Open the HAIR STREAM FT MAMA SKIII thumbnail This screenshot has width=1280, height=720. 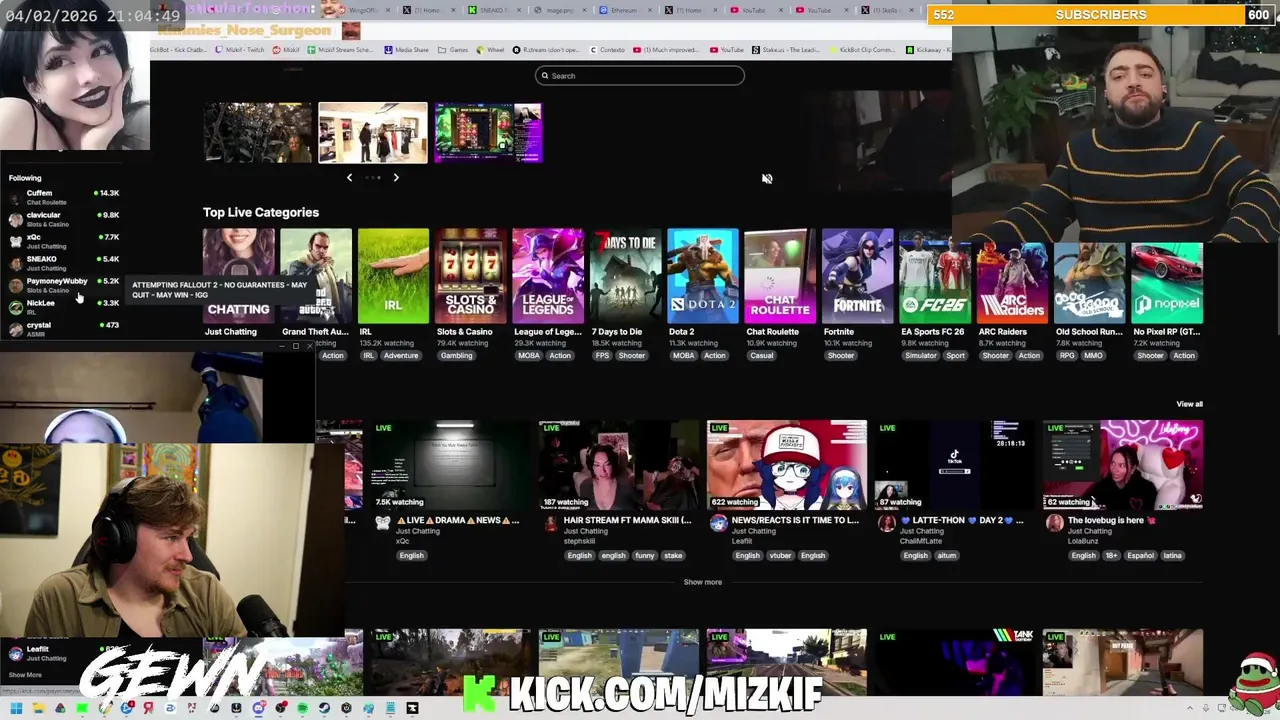(618, 465)
